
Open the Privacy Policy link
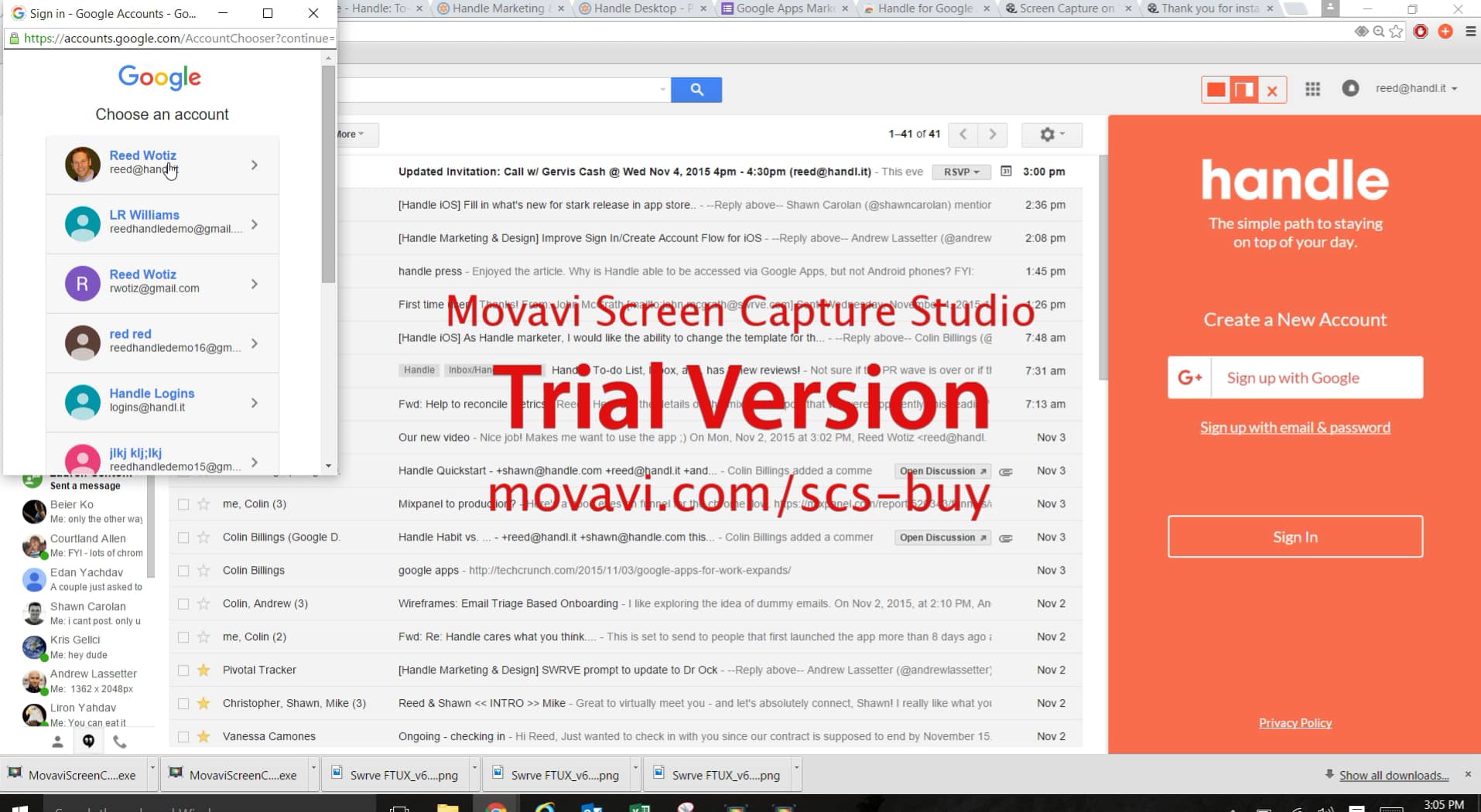point(1295,722)
